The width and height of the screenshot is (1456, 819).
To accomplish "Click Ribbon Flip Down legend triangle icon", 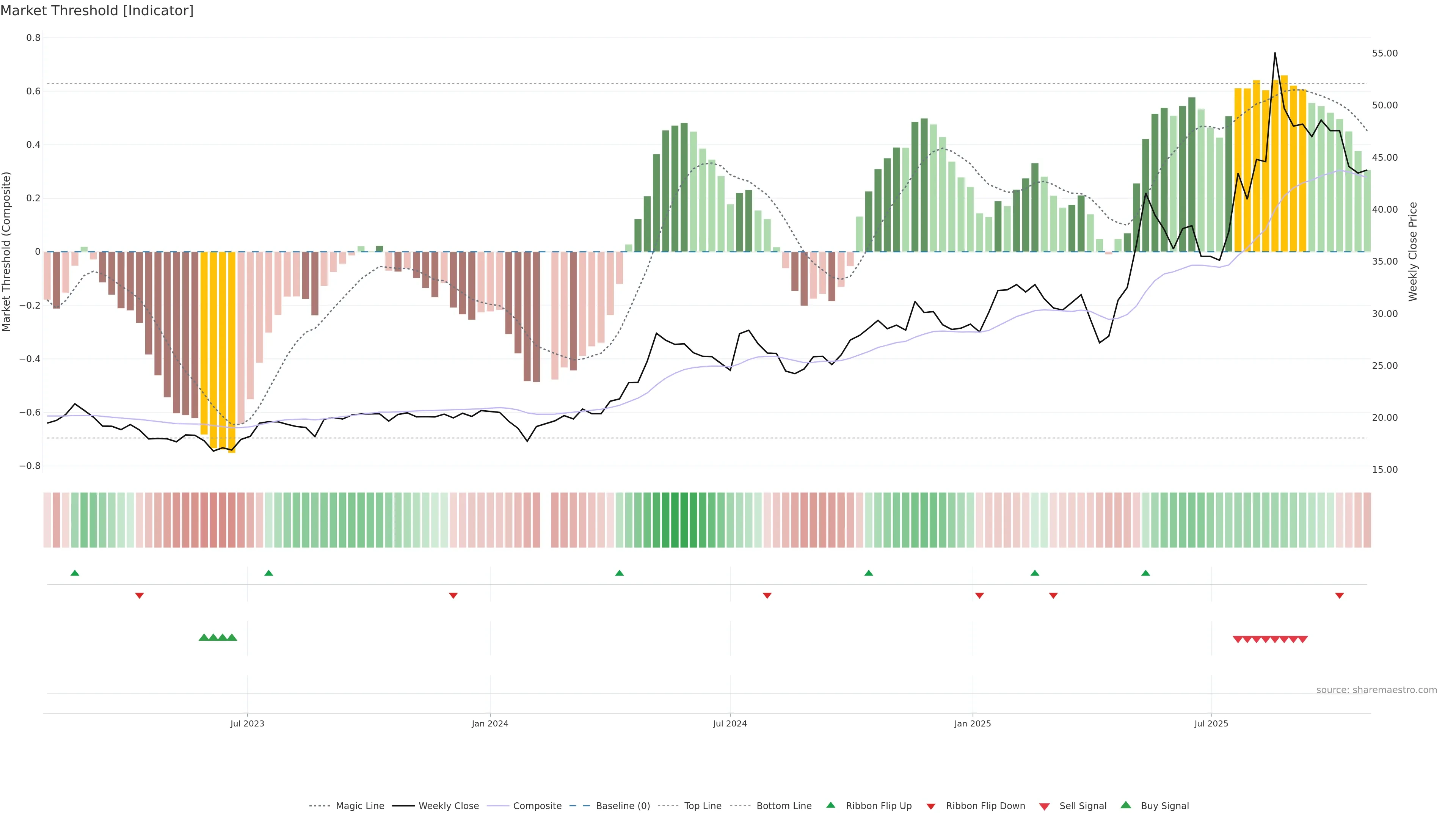I will (x=931, y=806).
